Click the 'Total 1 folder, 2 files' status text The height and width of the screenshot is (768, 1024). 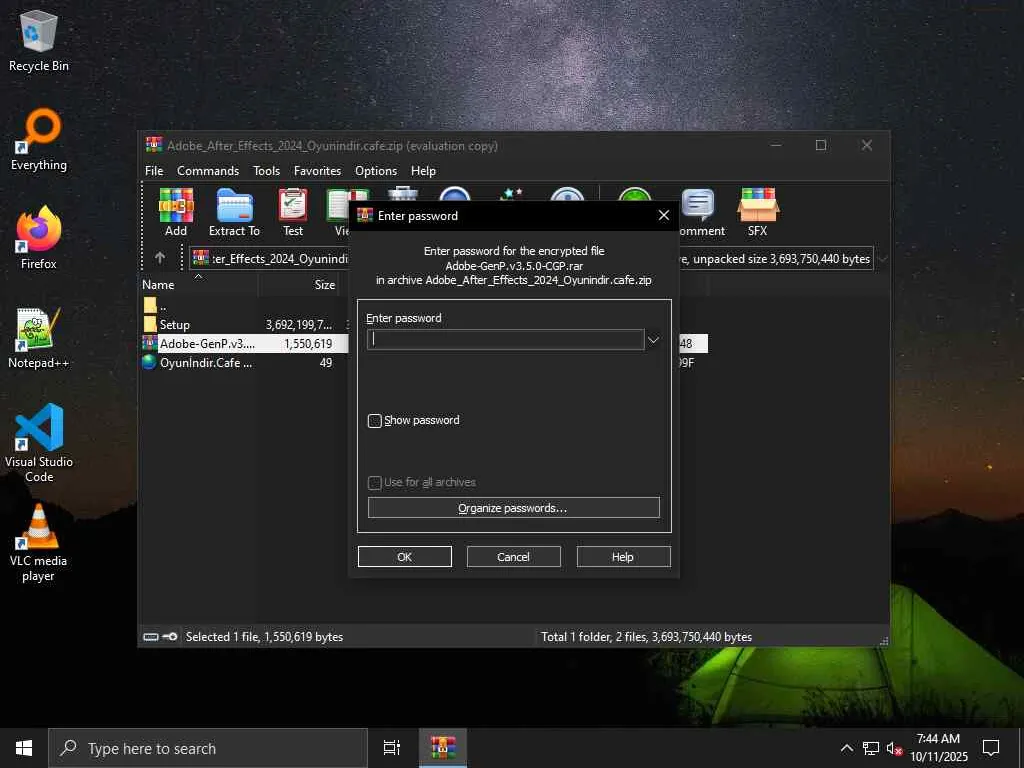coord(646,637)
